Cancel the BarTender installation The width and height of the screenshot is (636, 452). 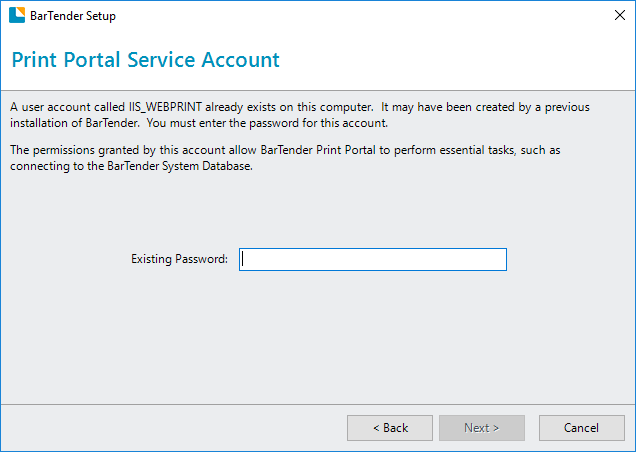(x=582, y=428)
